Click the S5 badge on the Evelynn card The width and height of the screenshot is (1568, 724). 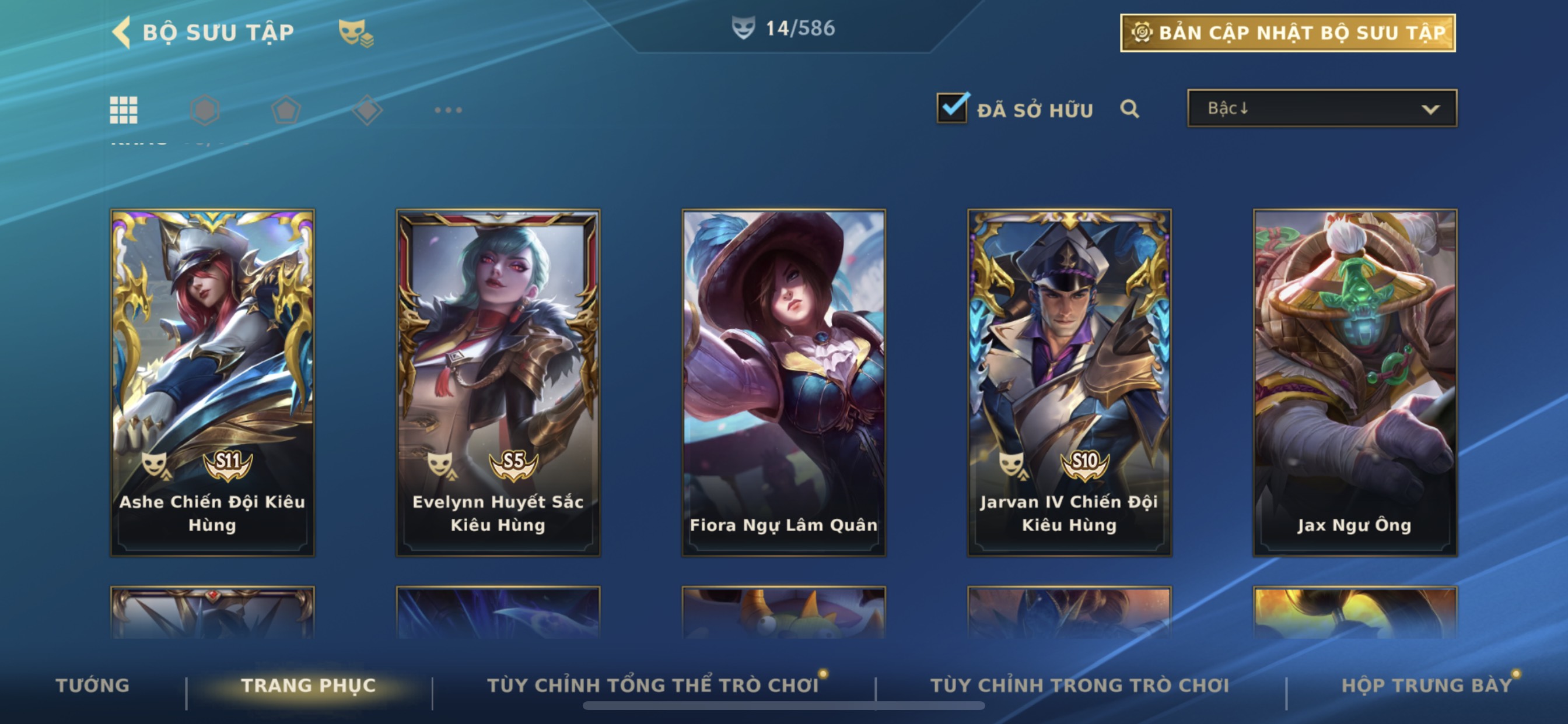click(x=514, y=465)
